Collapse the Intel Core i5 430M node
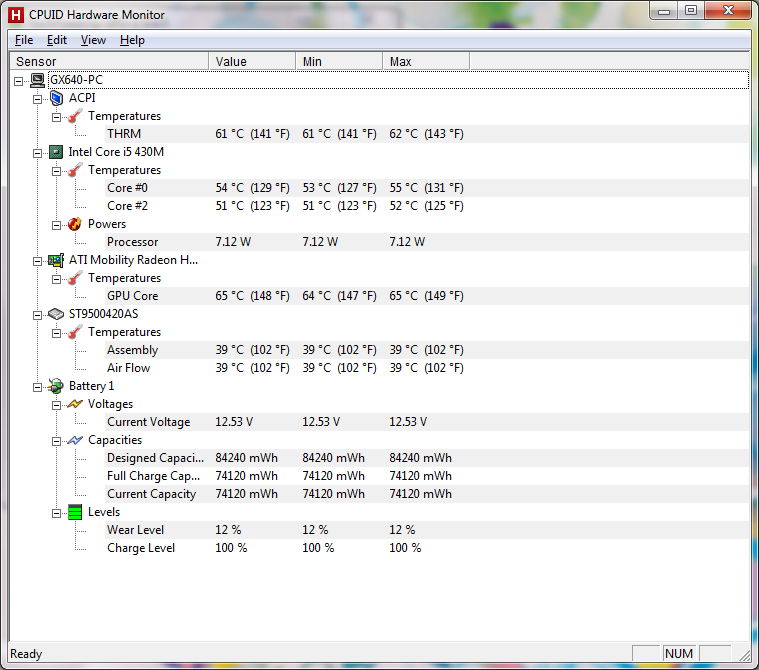Viewport: 759px width, 670px height. coord(37,153)
